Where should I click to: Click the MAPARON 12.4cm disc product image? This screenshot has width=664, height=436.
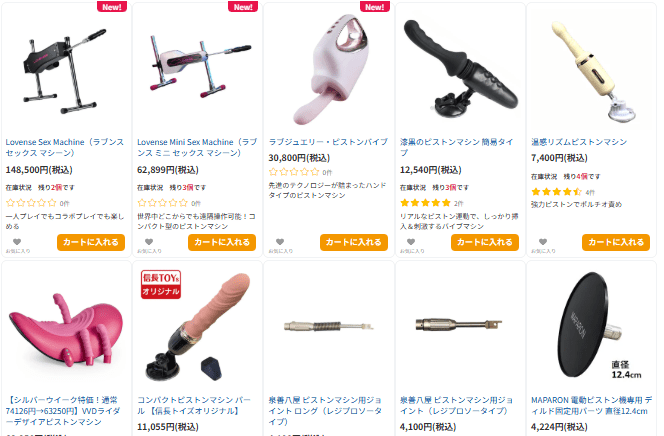592,325
